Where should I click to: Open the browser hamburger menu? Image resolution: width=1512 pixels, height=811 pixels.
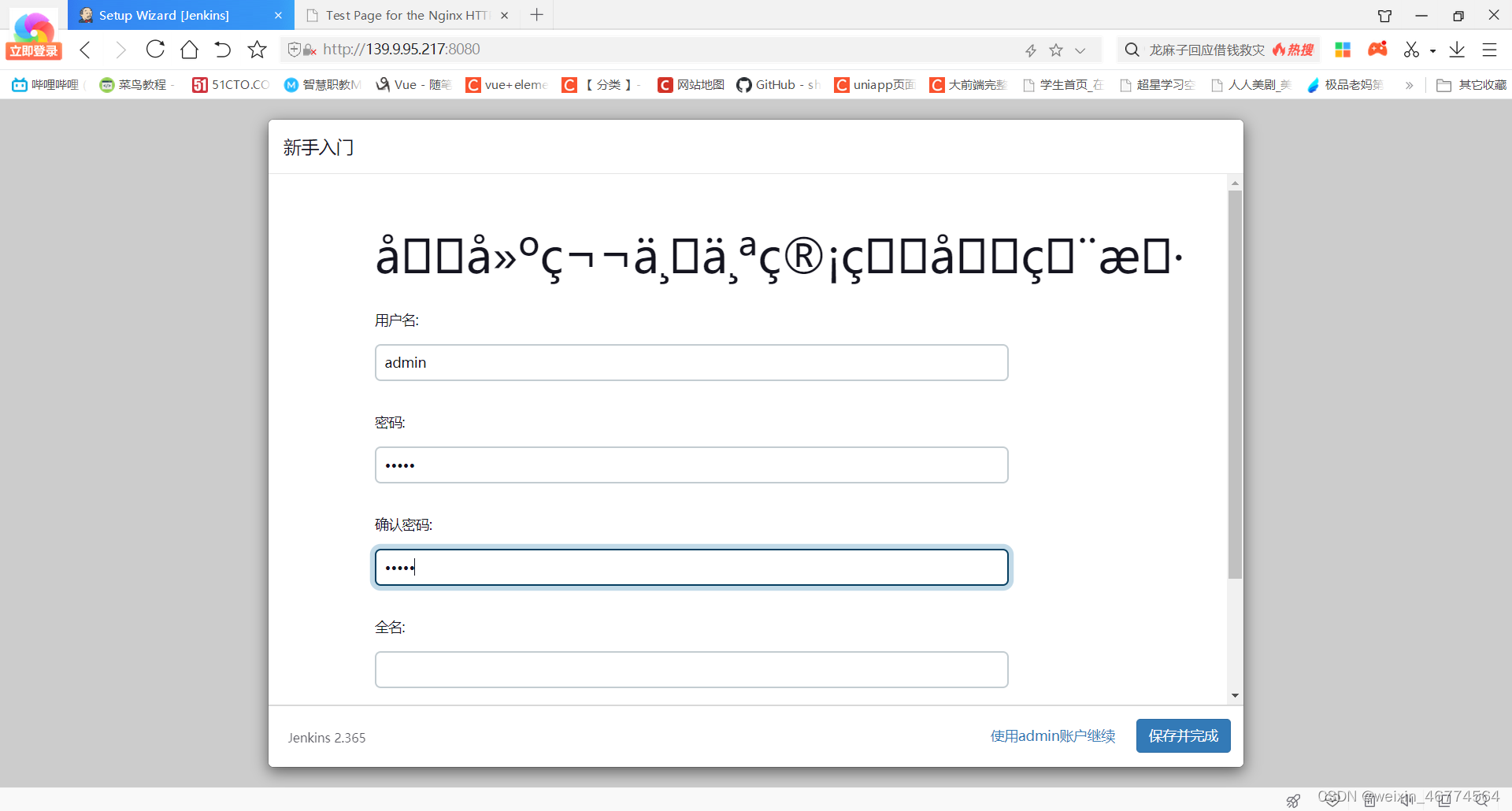1489,50
